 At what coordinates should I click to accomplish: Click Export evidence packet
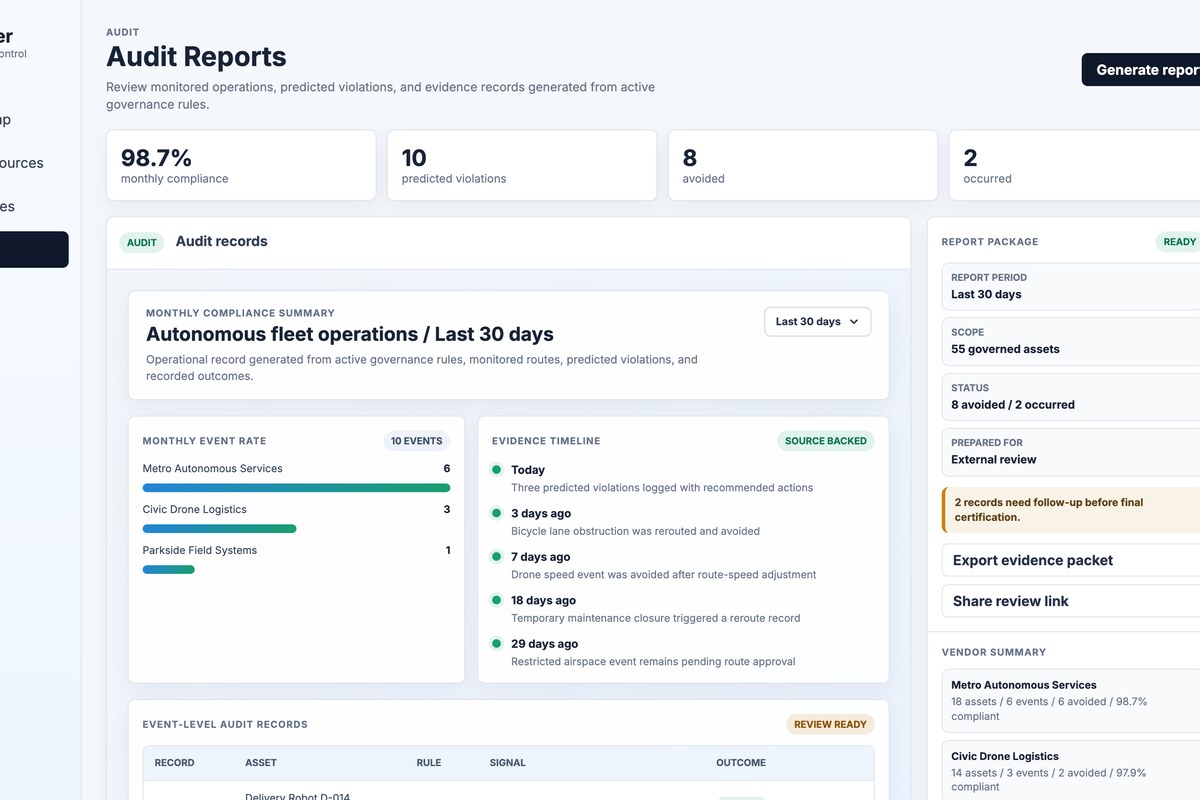click(x=1071, y=560)
